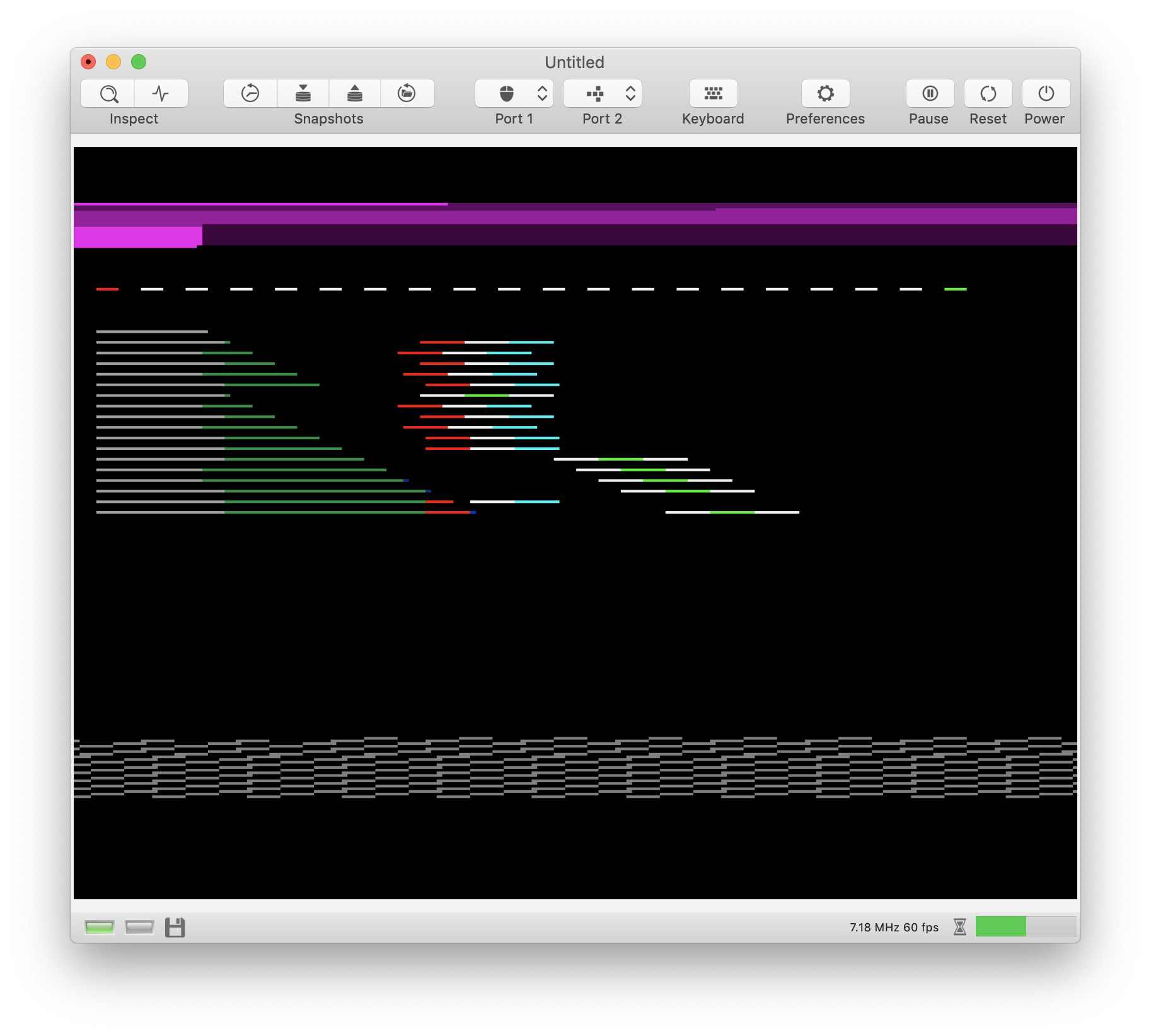Click the gray drive LED in status bar

pyautogui.click(x=139, y=927)
